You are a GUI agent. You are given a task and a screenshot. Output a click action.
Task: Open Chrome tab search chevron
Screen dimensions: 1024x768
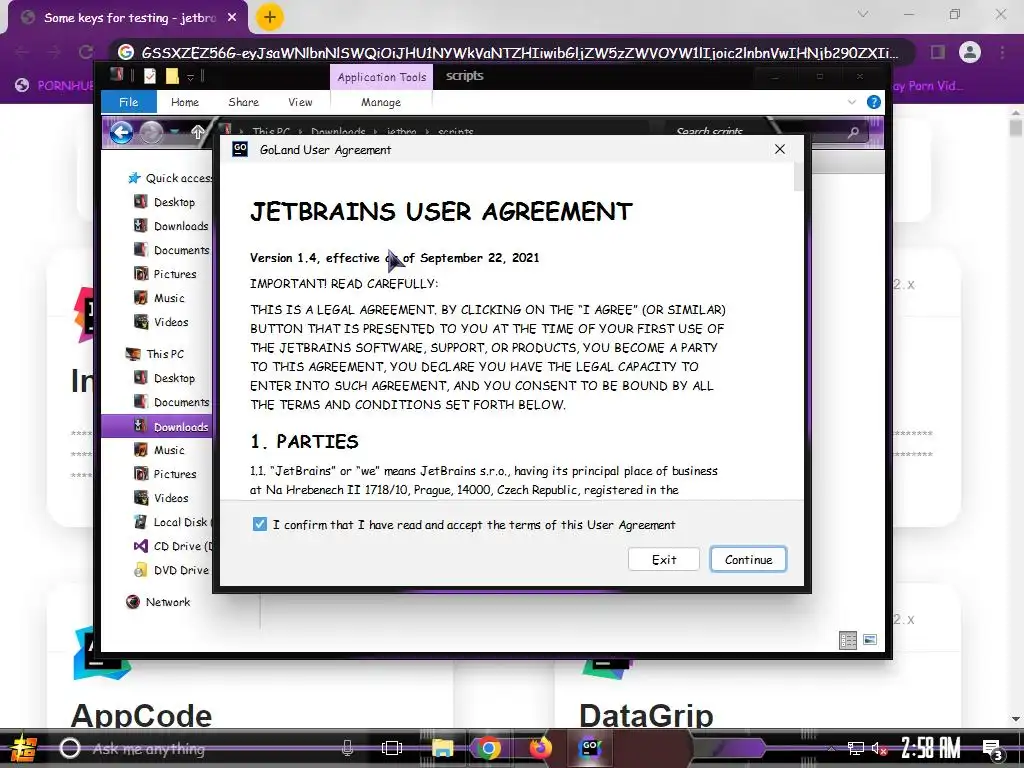(x=863, y=14)
